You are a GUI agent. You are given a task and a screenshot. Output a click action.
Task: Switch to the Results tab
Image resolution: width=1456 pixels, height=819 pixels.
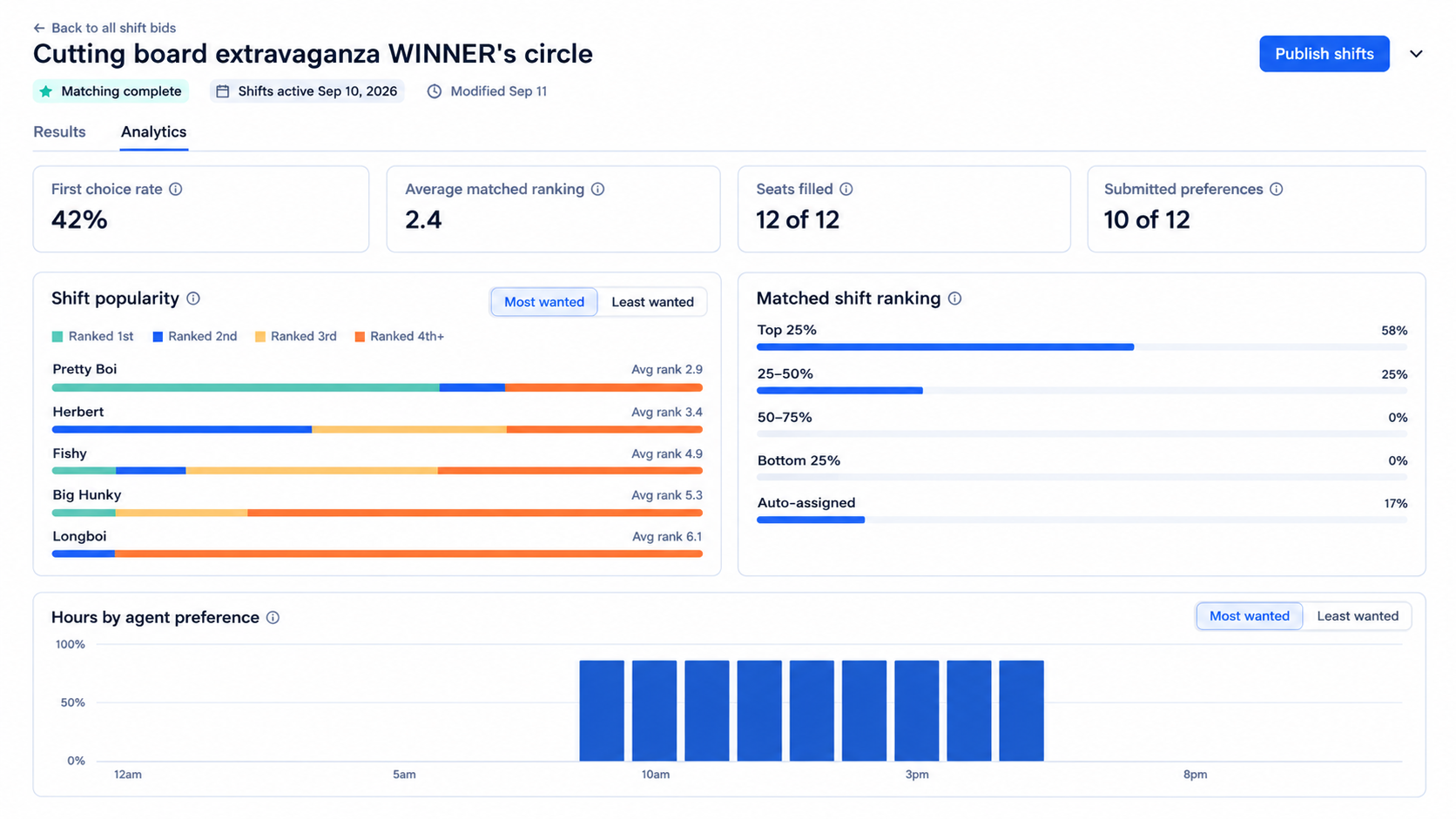click(x=59, y=132)
